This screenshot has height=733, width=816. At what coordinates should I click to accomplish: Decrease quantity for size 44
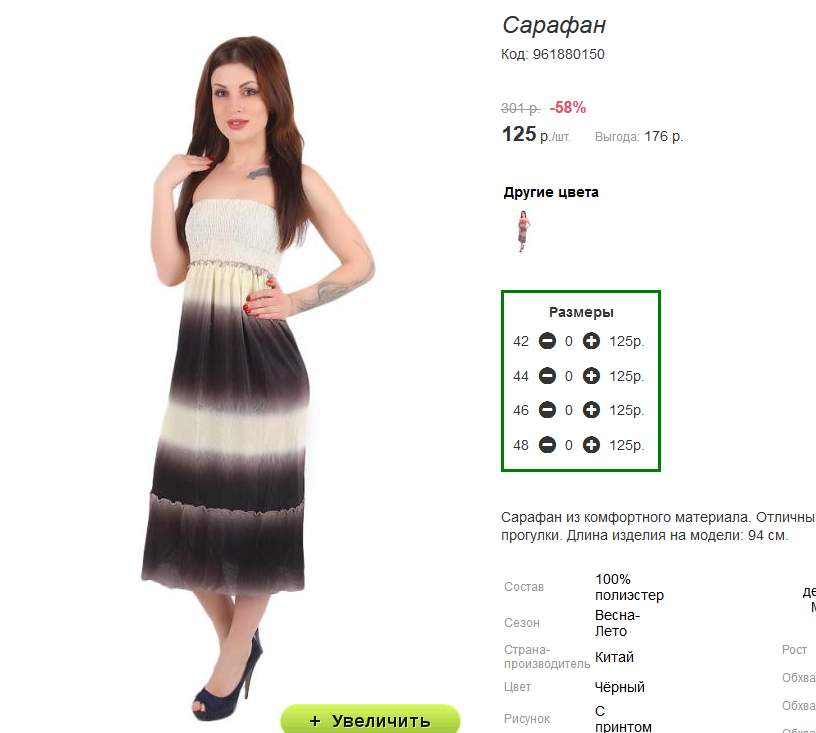click(547, 376)
